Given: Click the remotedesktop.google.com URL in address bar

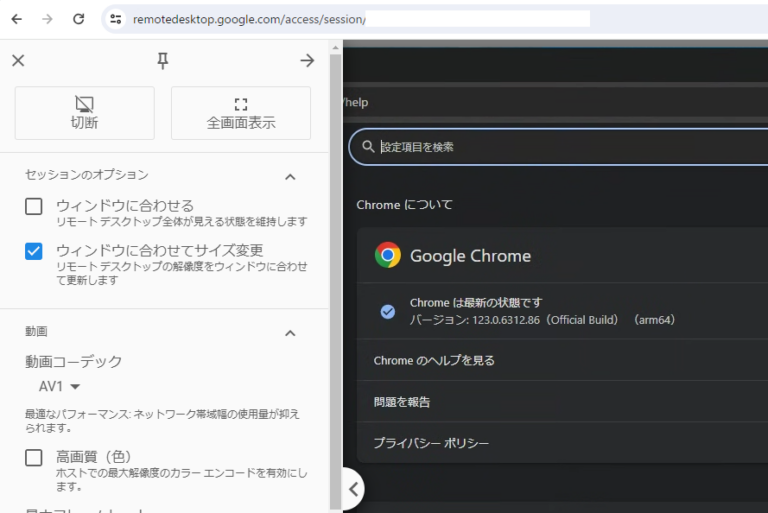Looking at the screenshot, I should [x=249, y=19].
